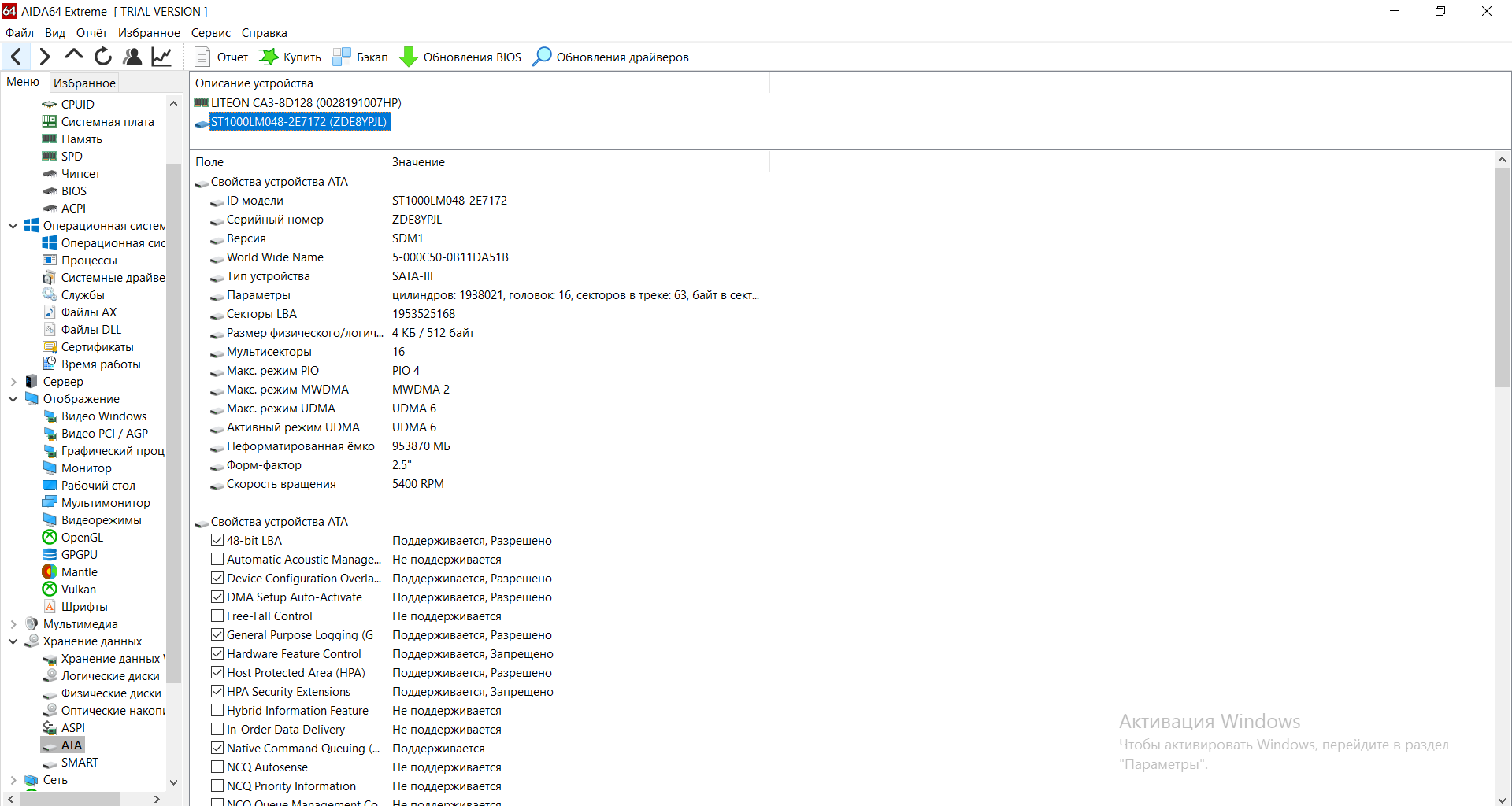Open the Сервис menu
Screen dimensions: 1512x806
(x=211, y=33)
